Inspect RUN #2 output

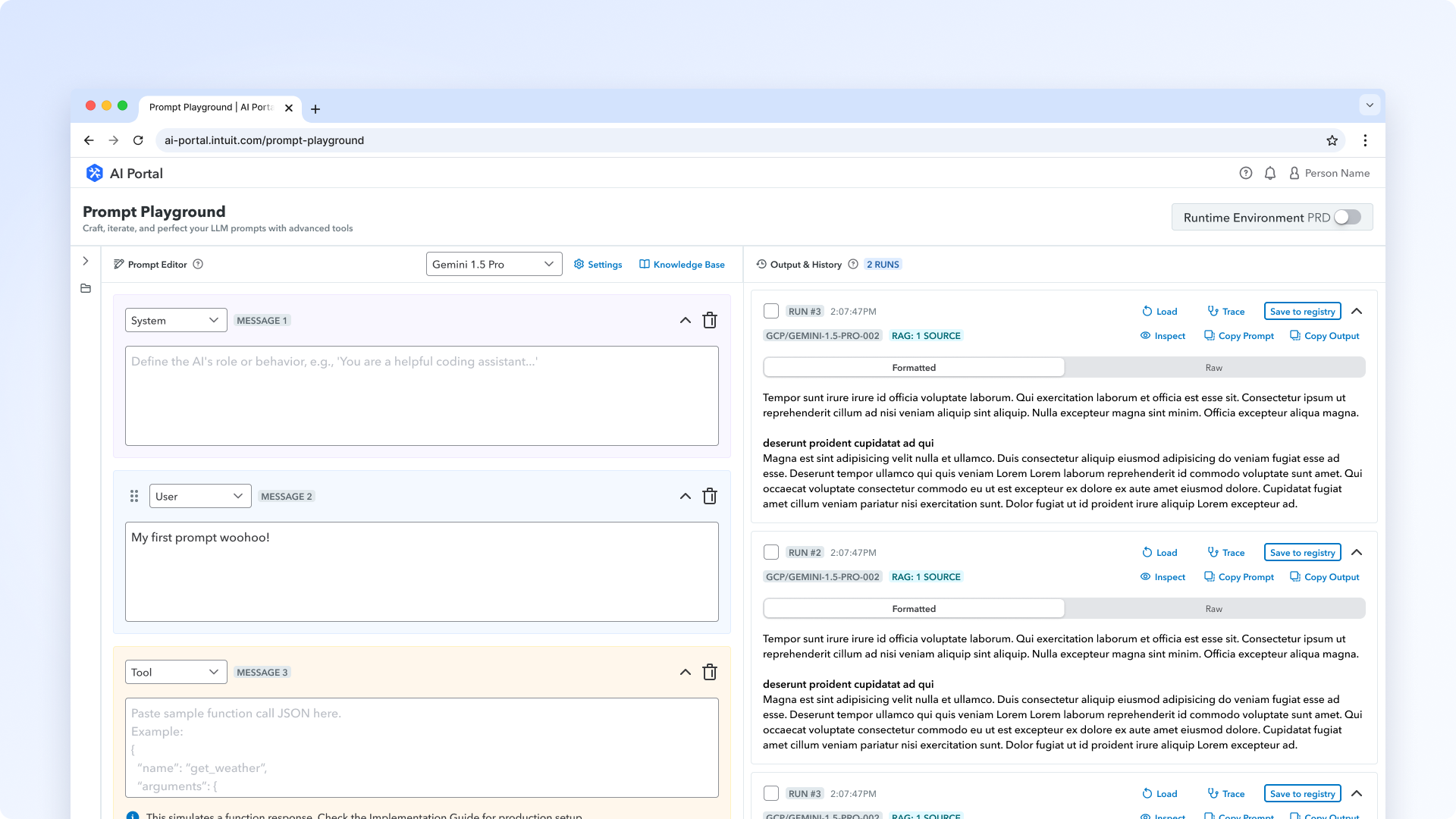(1163, 577)
